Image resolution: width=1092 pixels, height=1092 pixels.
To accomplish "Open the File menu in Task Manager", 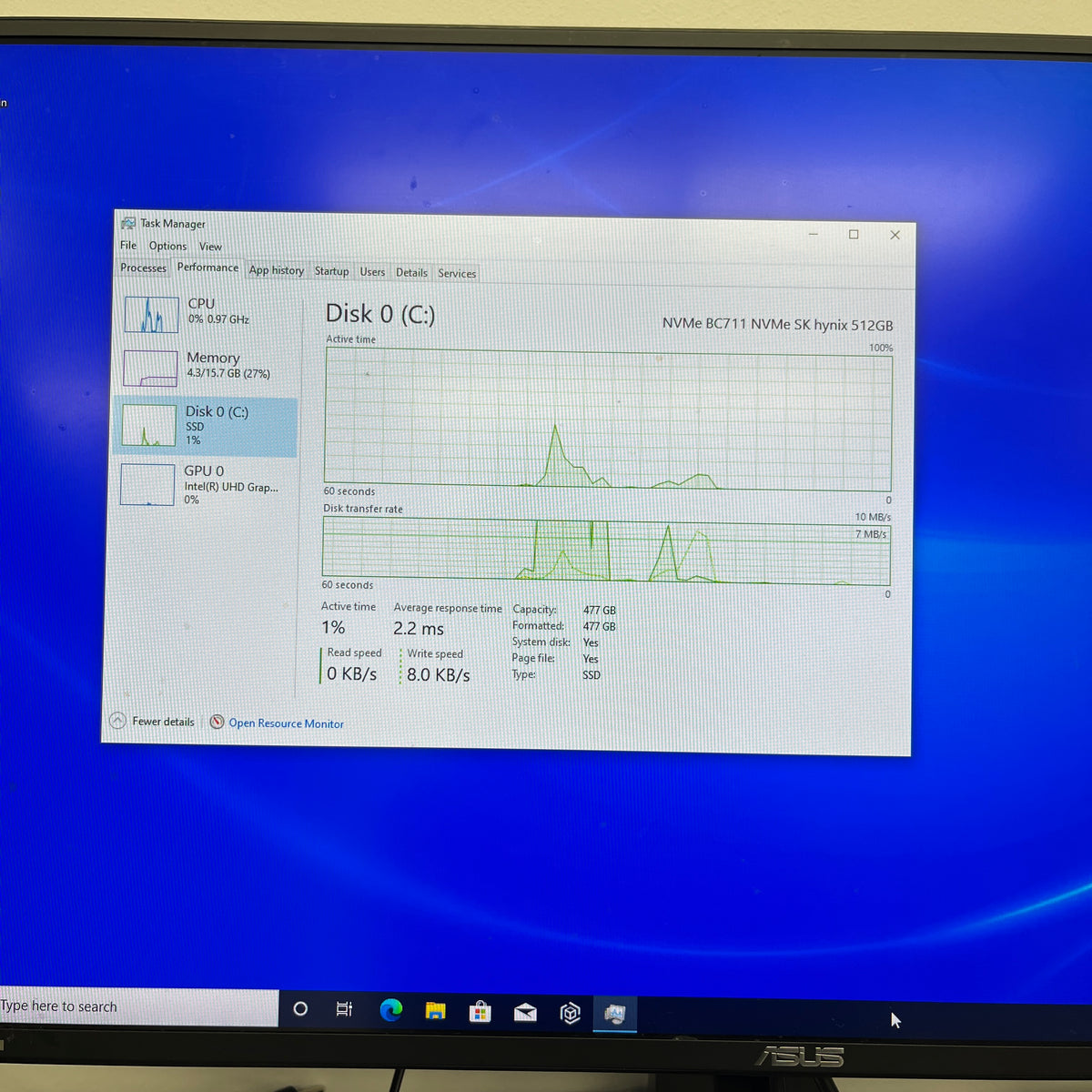I will point(128,245).
